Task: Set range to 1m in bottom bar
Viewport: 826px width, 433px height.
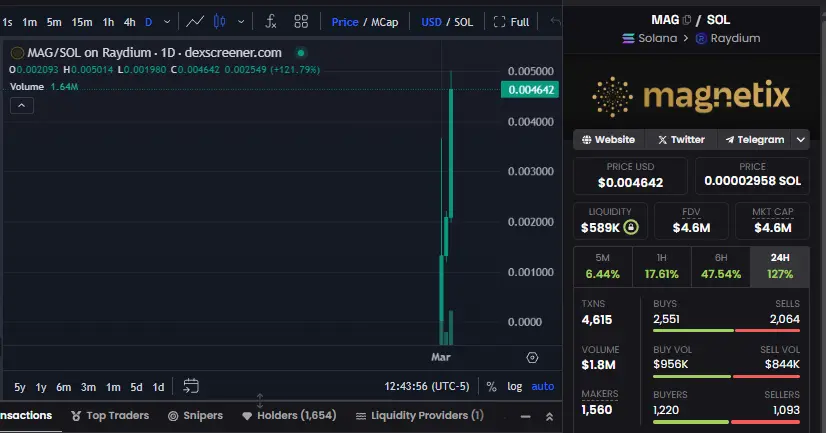Action: (x=113, y=387)
